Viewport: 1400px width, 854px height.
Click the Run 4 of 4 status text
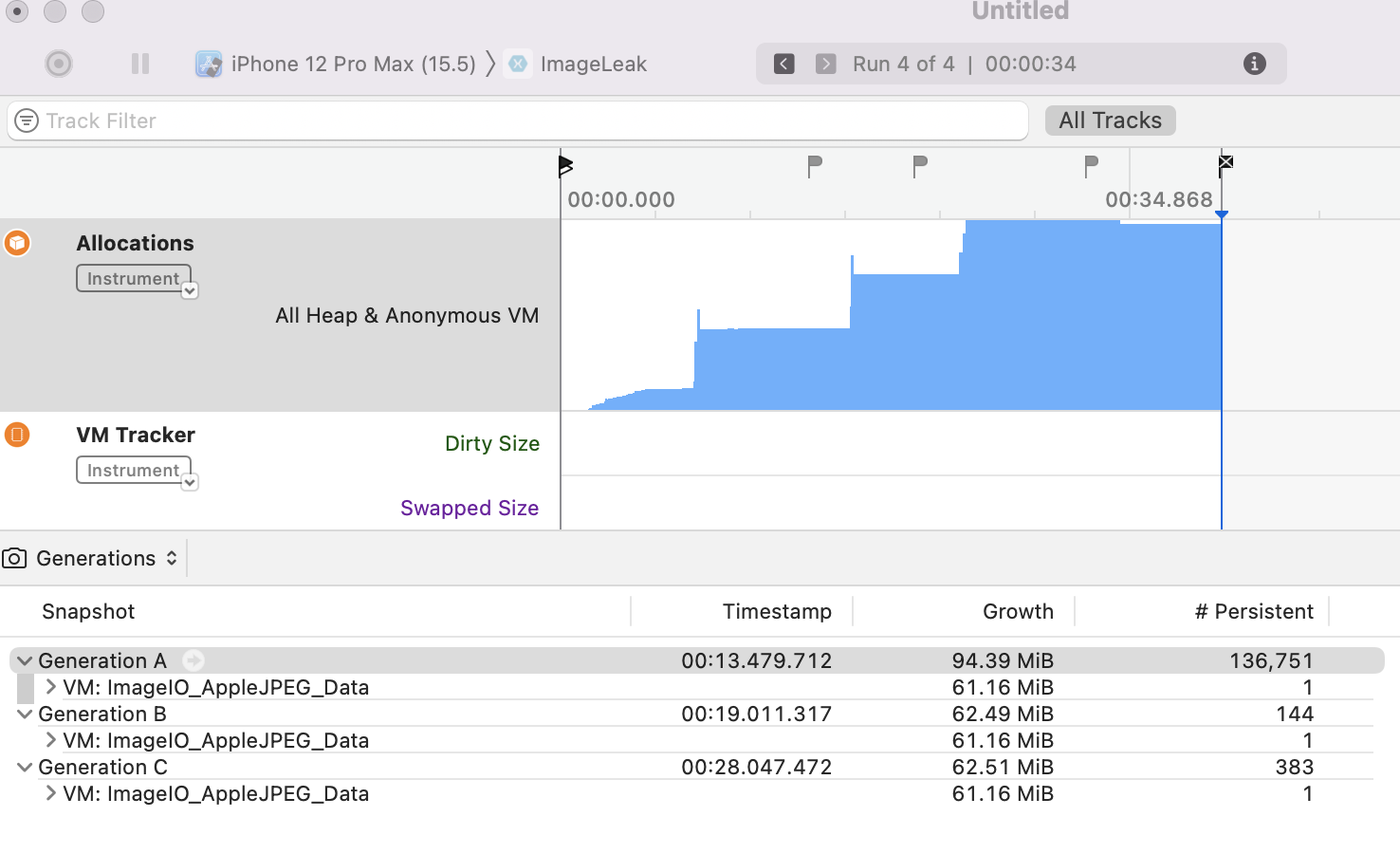tap(903, 64)
